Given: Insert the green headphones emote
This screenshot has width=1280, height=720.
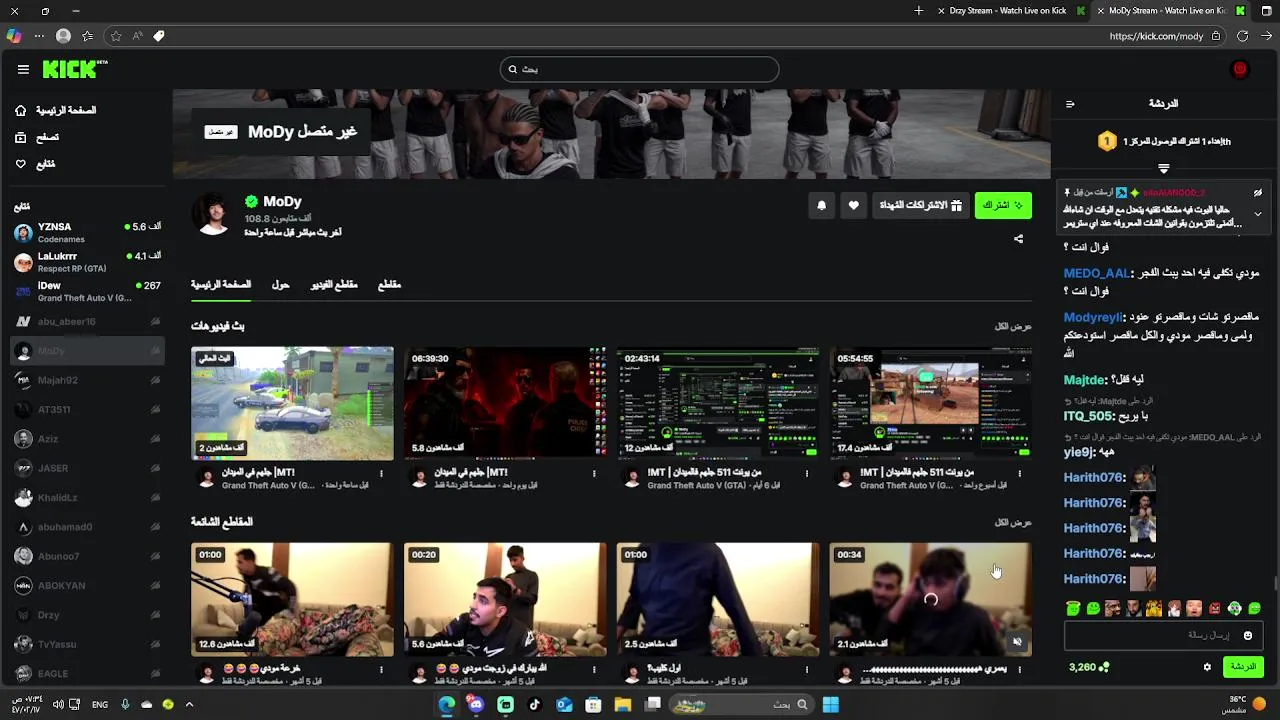Looking at the screenshot, I should pyautogui.click(x=1235, y=608).
